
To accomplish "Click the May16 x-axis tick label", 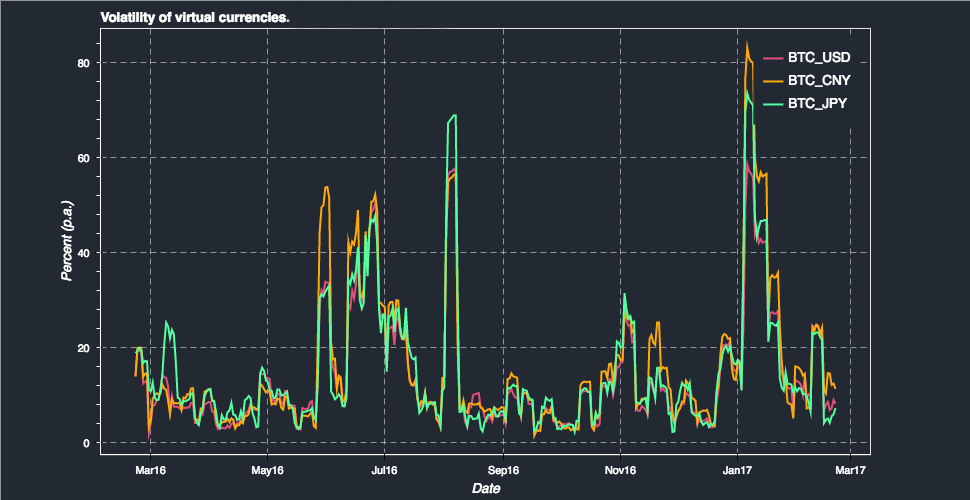I will tap(267, 471).
